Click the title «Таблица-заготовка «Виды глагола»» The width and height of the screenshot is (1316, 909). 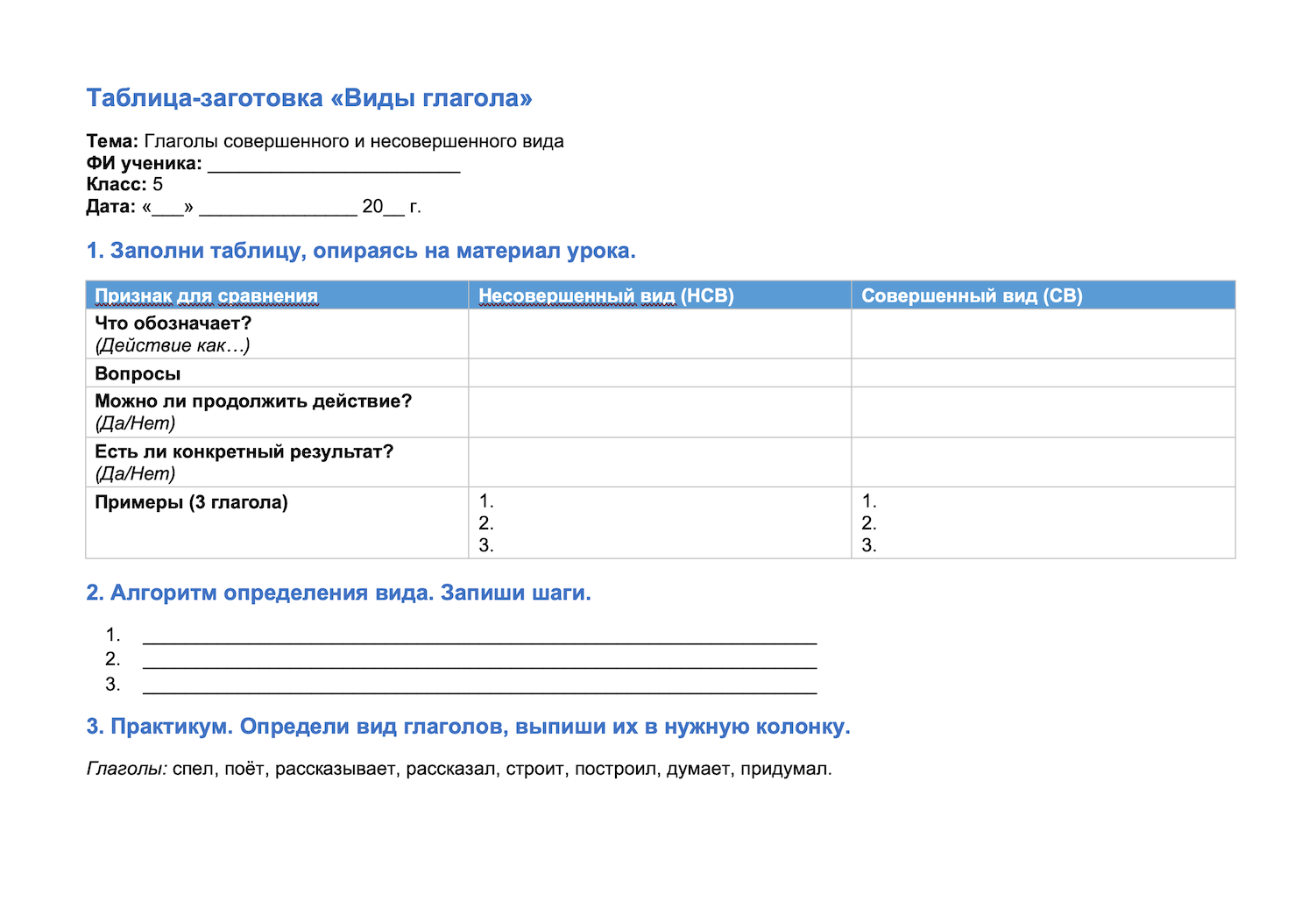[309, 98]
